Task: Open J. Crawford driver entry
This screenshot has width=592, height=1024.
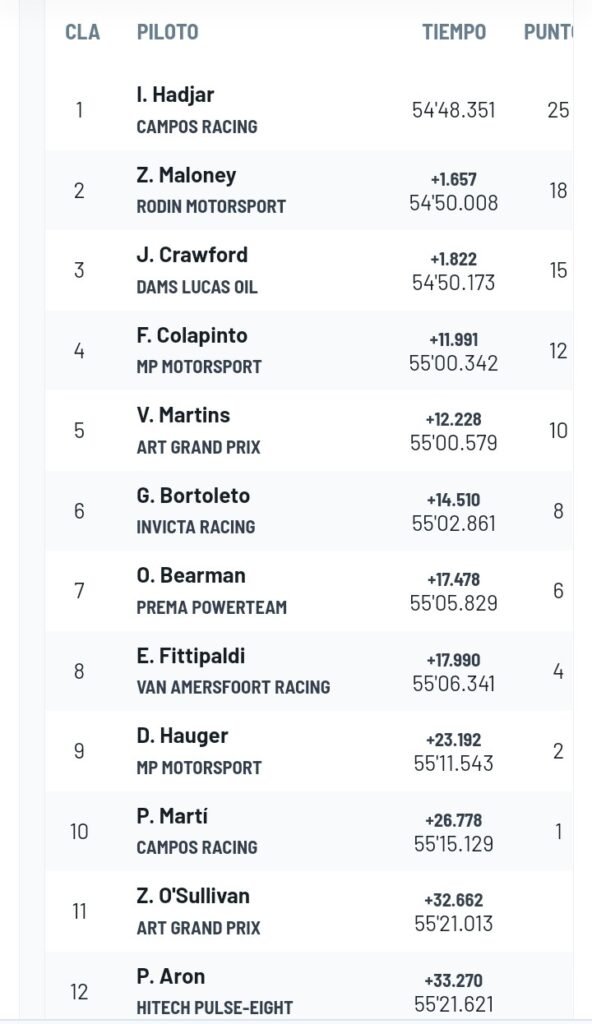Action: (x=192, y=255)
